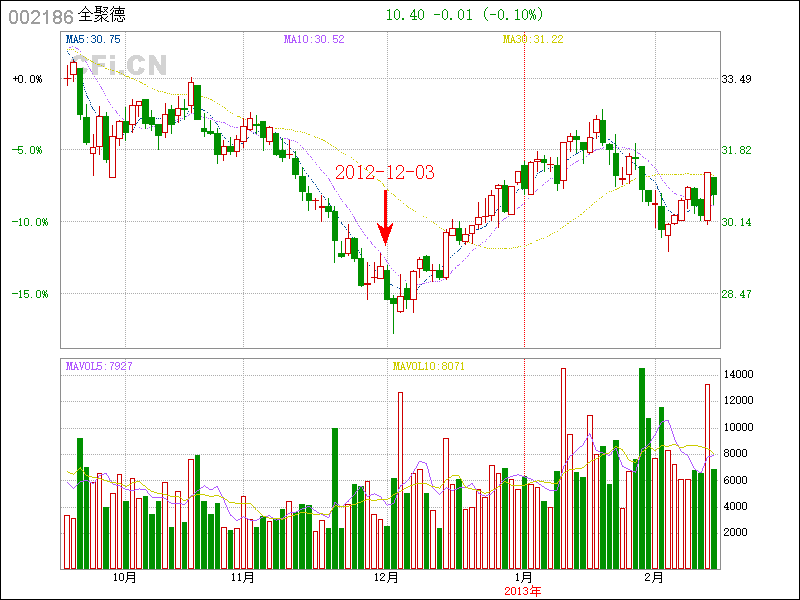
Task: Select the MA30:31.22 indicator label
Action: [532, 39]
